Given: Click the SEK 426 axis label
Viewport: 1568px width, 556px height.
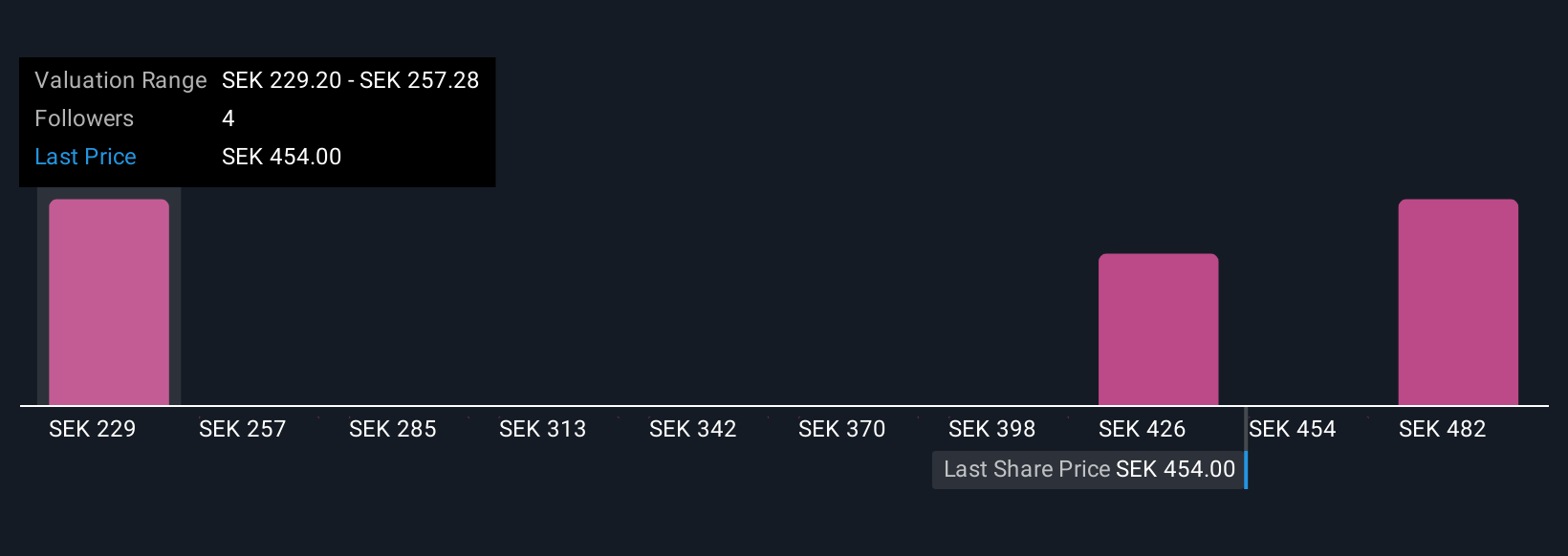Looking at the screenshot, I should (x=1143, y=429).
